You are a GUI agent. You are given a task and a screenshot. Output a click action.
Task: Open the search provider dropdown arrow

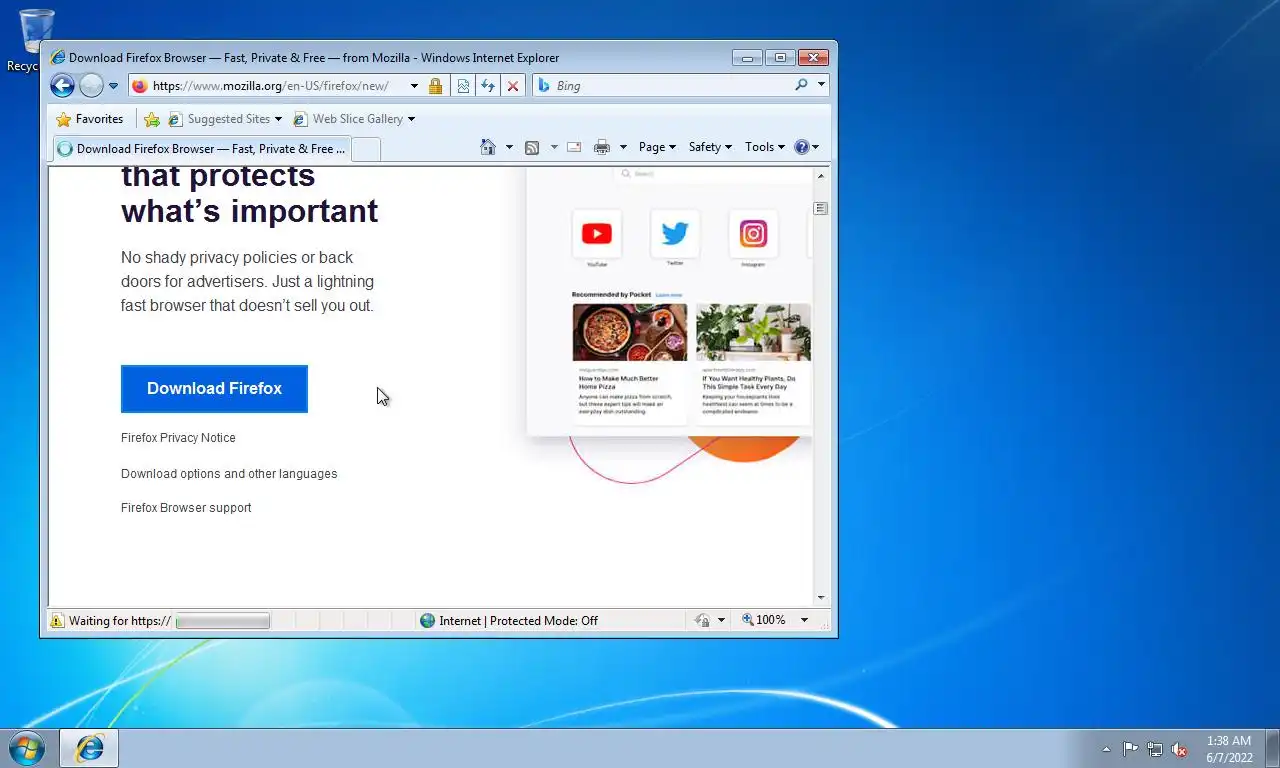pyautogui.click(x=821, y=86)
